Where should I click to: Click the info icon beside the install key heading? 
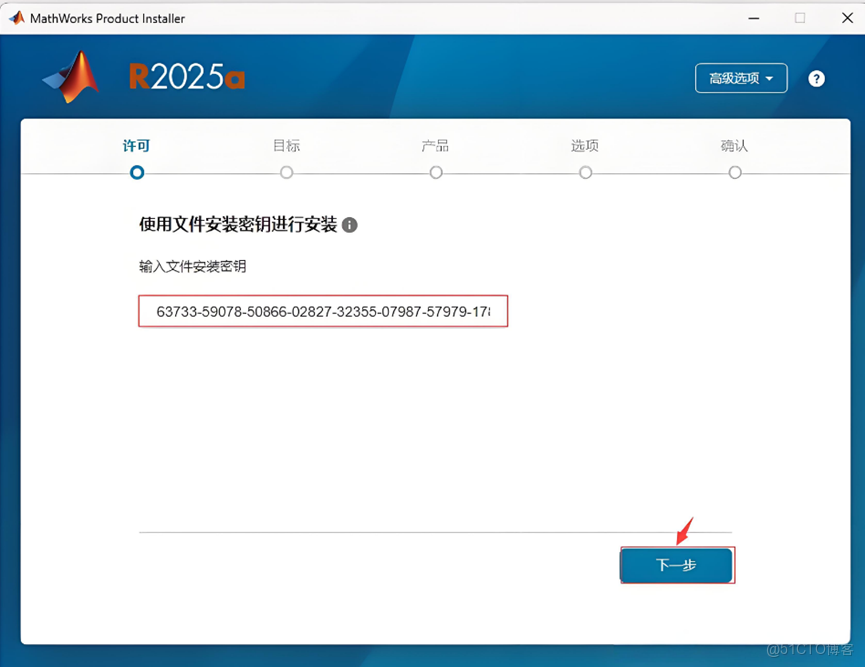click(349, 225)
